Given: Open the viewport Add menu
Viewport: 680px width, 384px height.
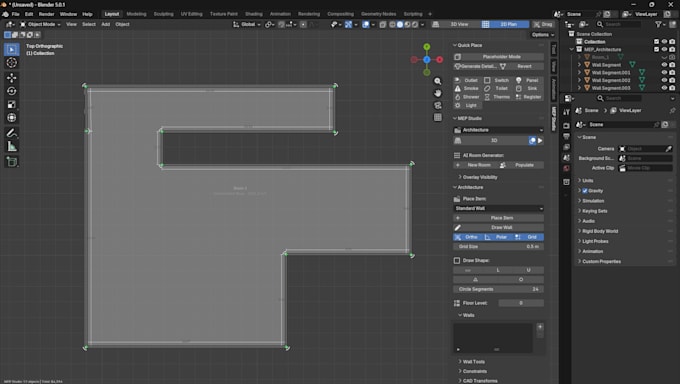Looking at the screenshot, I should click(105, 24).
